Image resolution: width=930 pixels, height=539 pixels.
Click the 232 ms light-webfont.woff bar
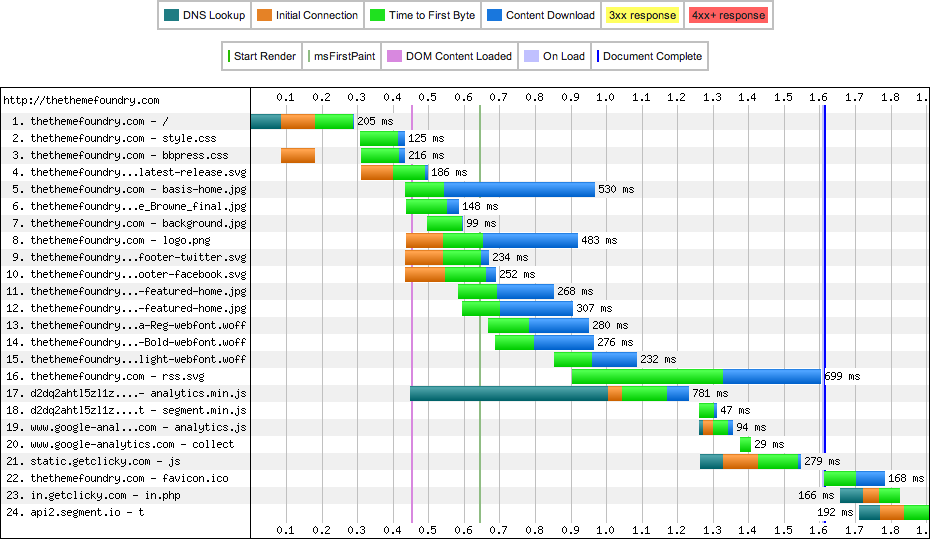(x=595, y=359)
